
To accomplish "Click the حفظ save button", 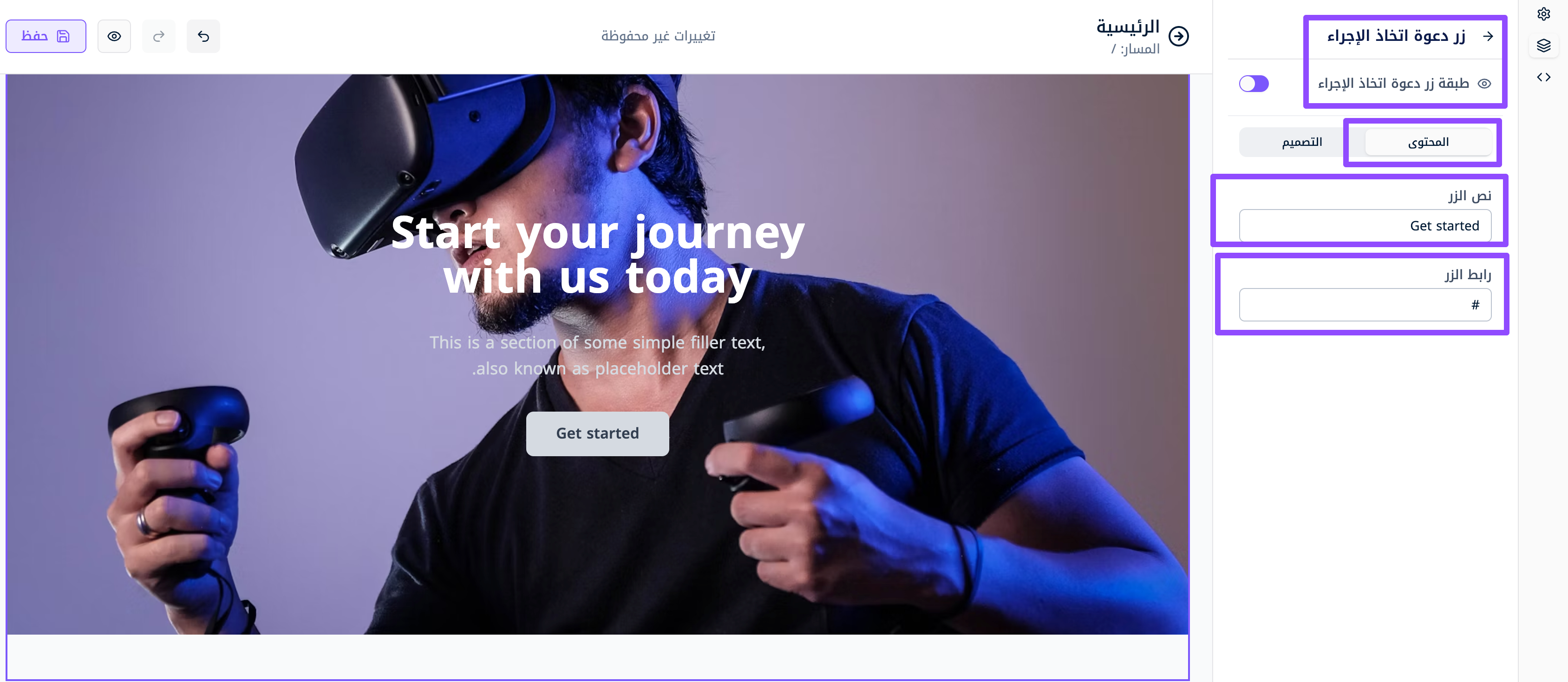I will (46, 36).
